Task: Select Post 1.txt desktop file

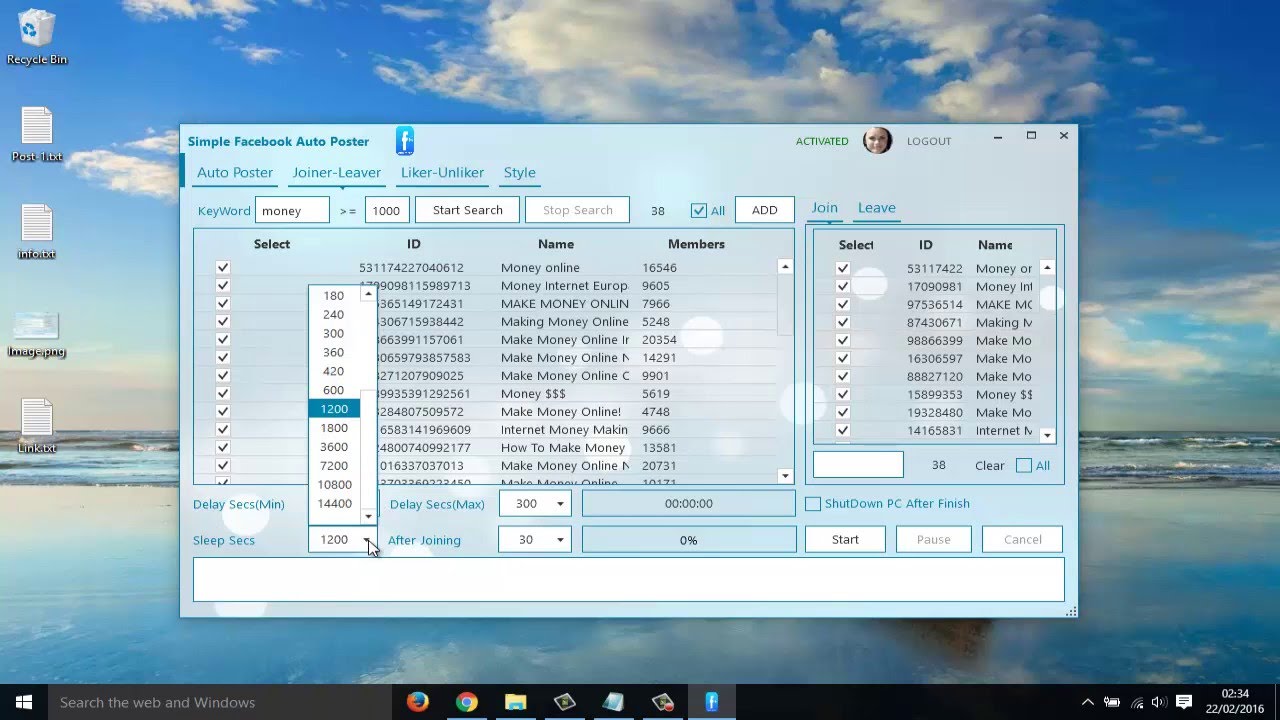Action: (37, 134)
